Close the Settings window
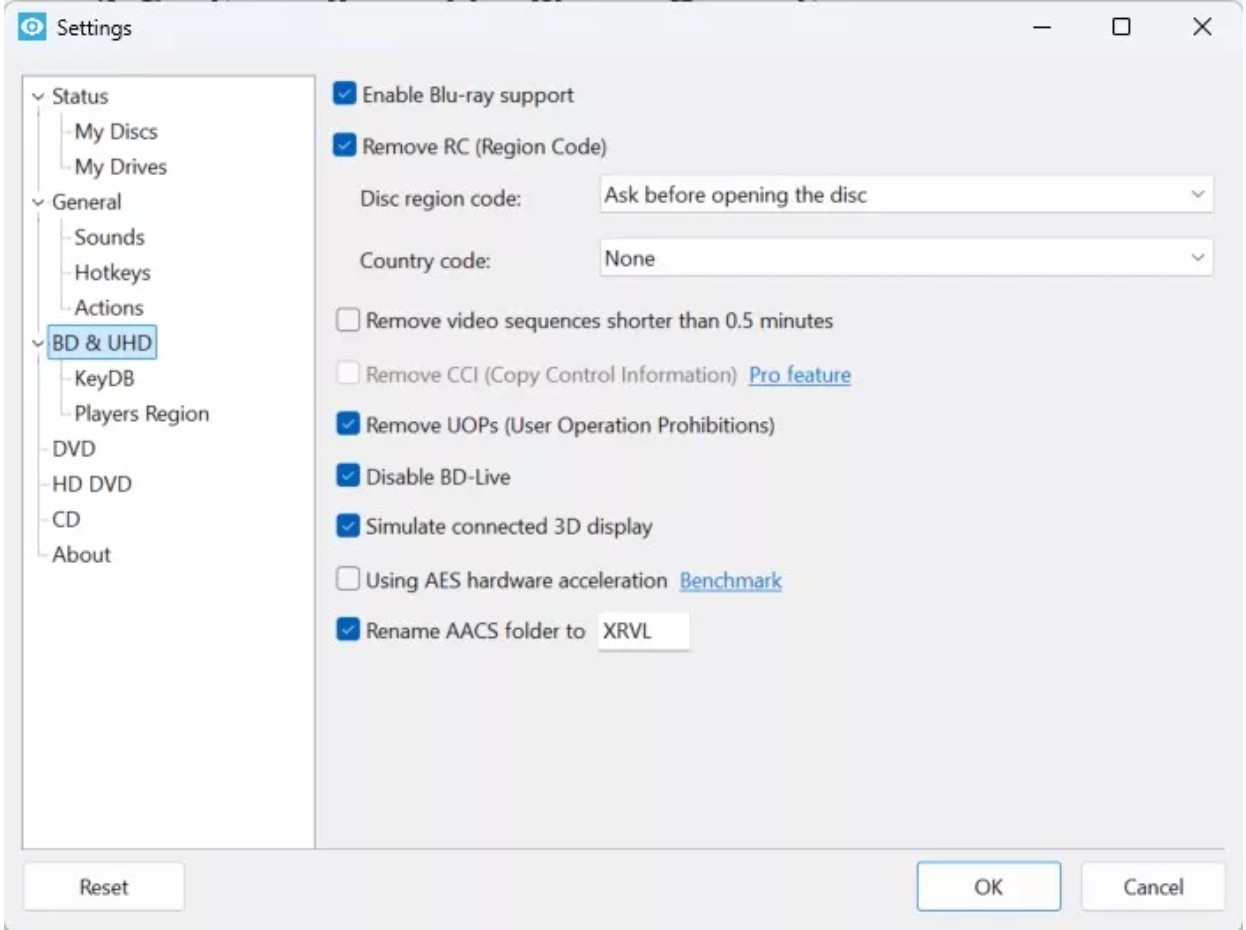Image resolution: width=1246 pixels, height=930 pixels. [1202, 28]
